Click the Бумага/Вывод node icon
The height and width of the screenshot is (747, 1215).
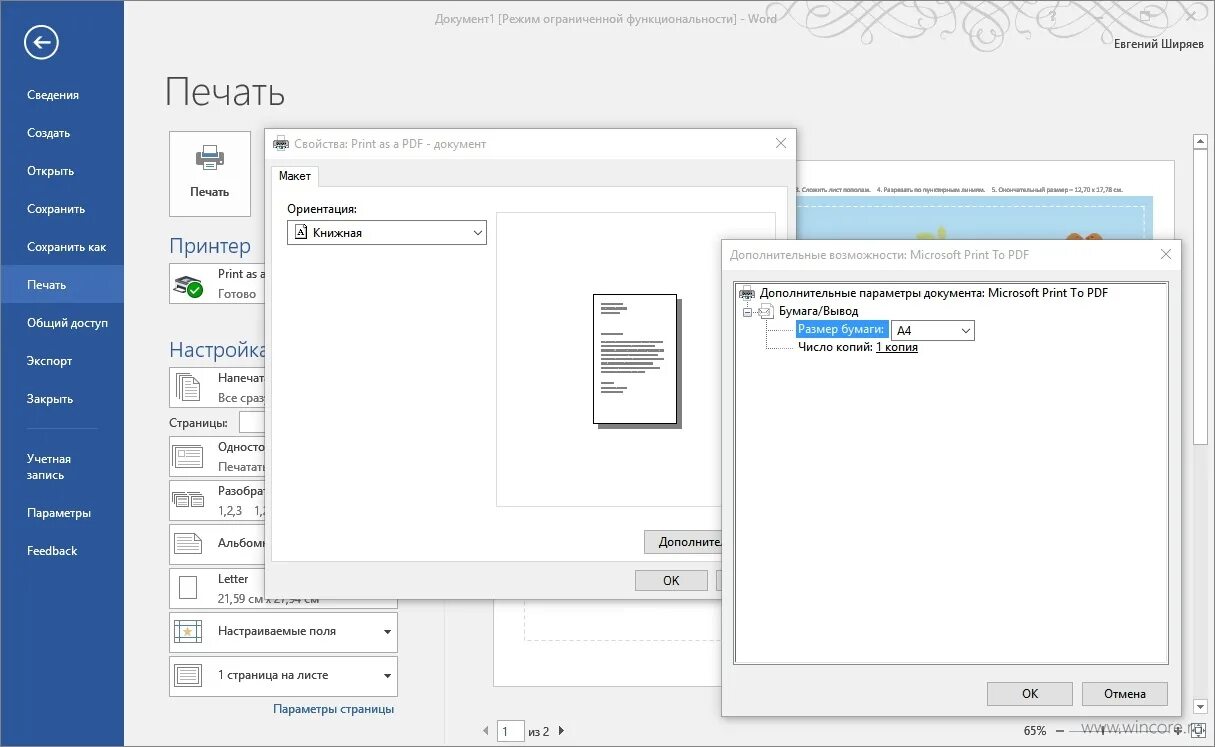[766, 311]
